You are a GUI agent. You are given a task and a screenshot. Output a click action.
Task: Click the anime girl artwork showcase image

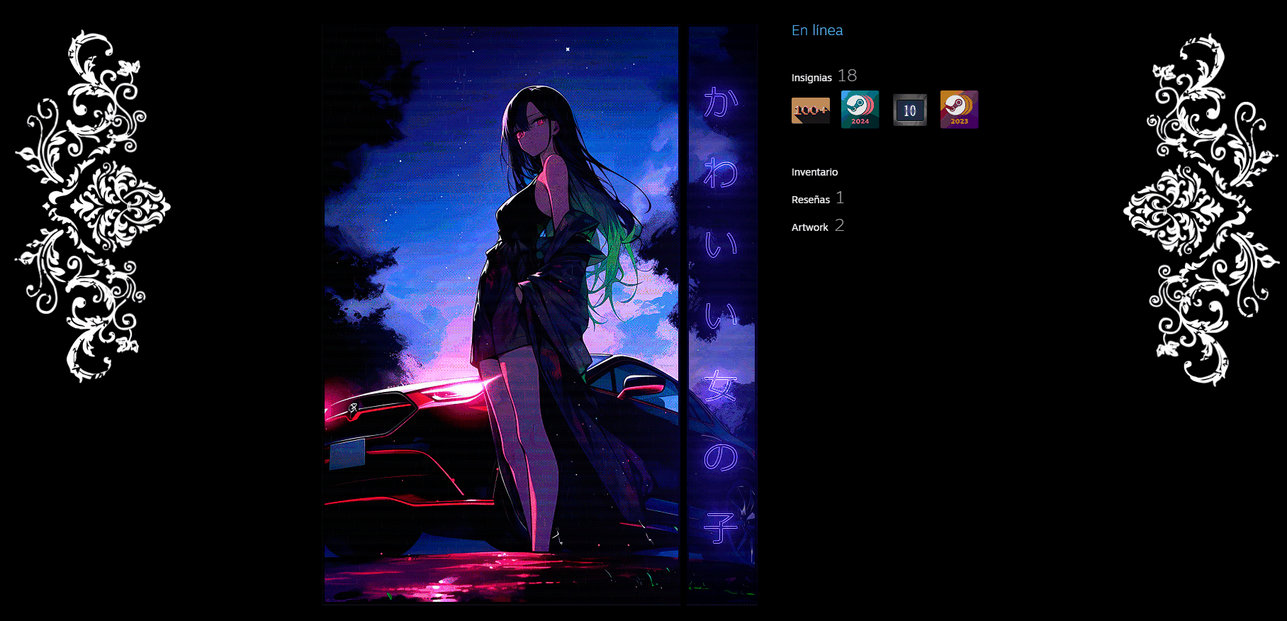[502, 315]
